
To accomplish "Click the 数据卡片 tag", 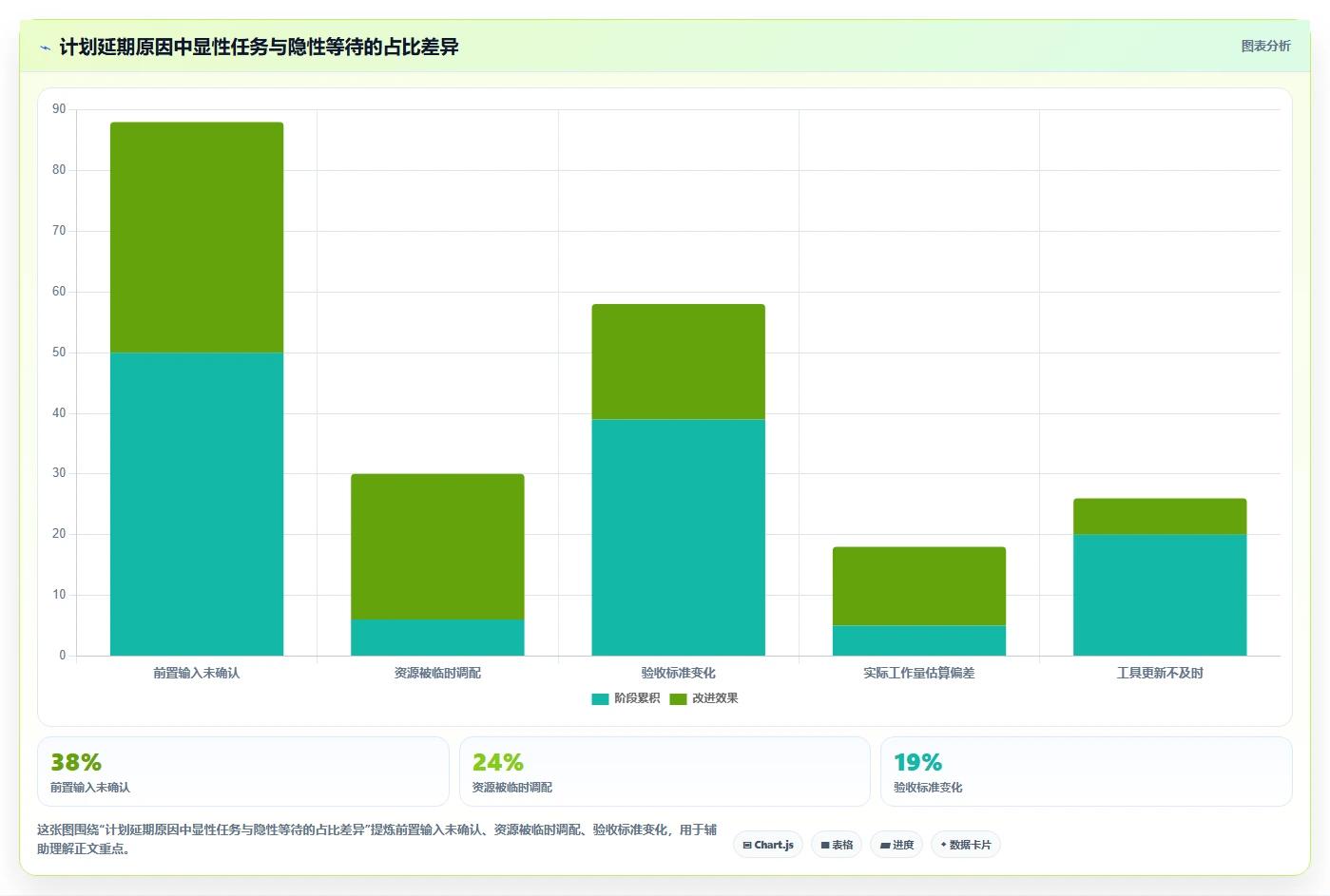I will (x=966, y=845).
